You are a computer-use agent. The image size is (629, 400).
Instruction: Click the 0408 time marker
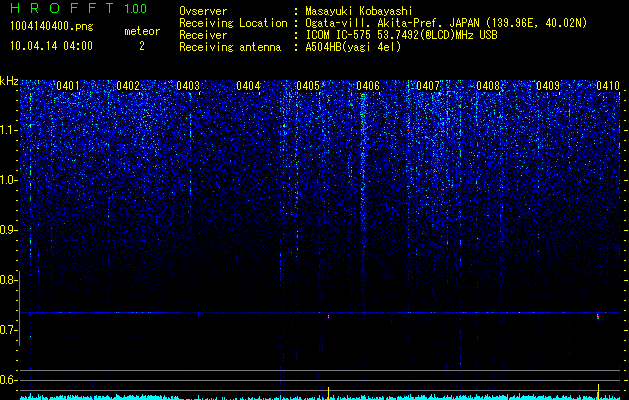[x=488, y=86]
